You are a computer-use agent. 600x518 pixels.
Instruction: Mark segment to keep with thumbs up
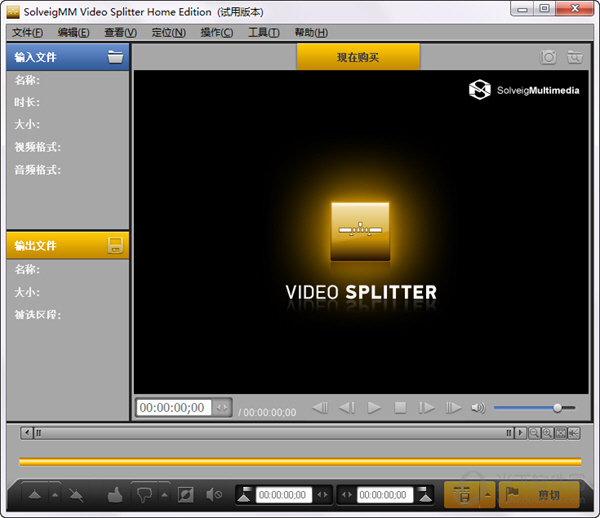point(115,495)
